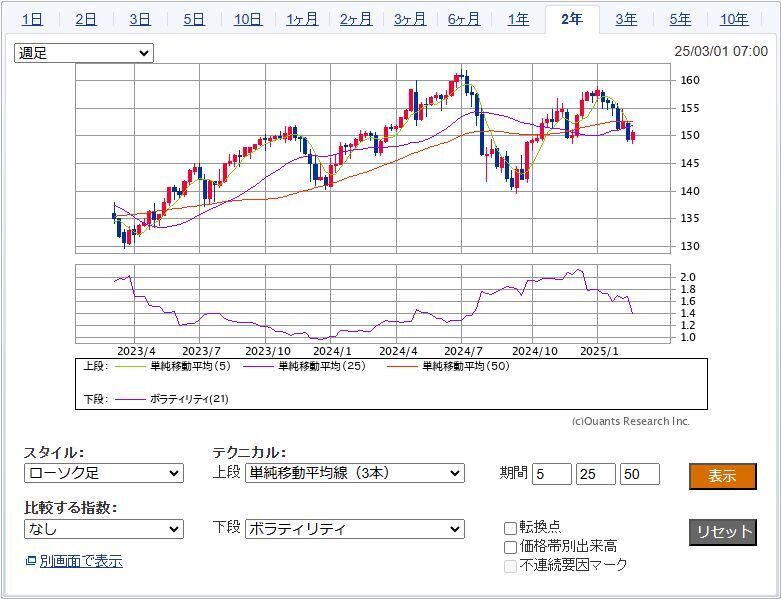Click the 2025/1 date axis label
Image resolution: width=781 pixels, height=599 pixels.
[x=599, y=351]
